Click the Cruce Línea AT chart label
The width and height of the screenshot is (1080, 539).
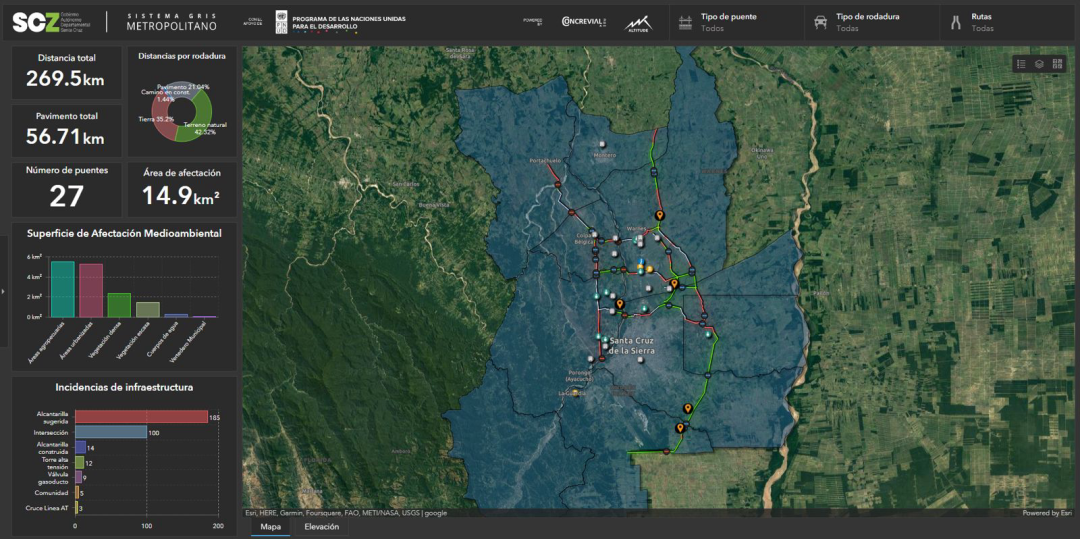[x=47, y=509]
